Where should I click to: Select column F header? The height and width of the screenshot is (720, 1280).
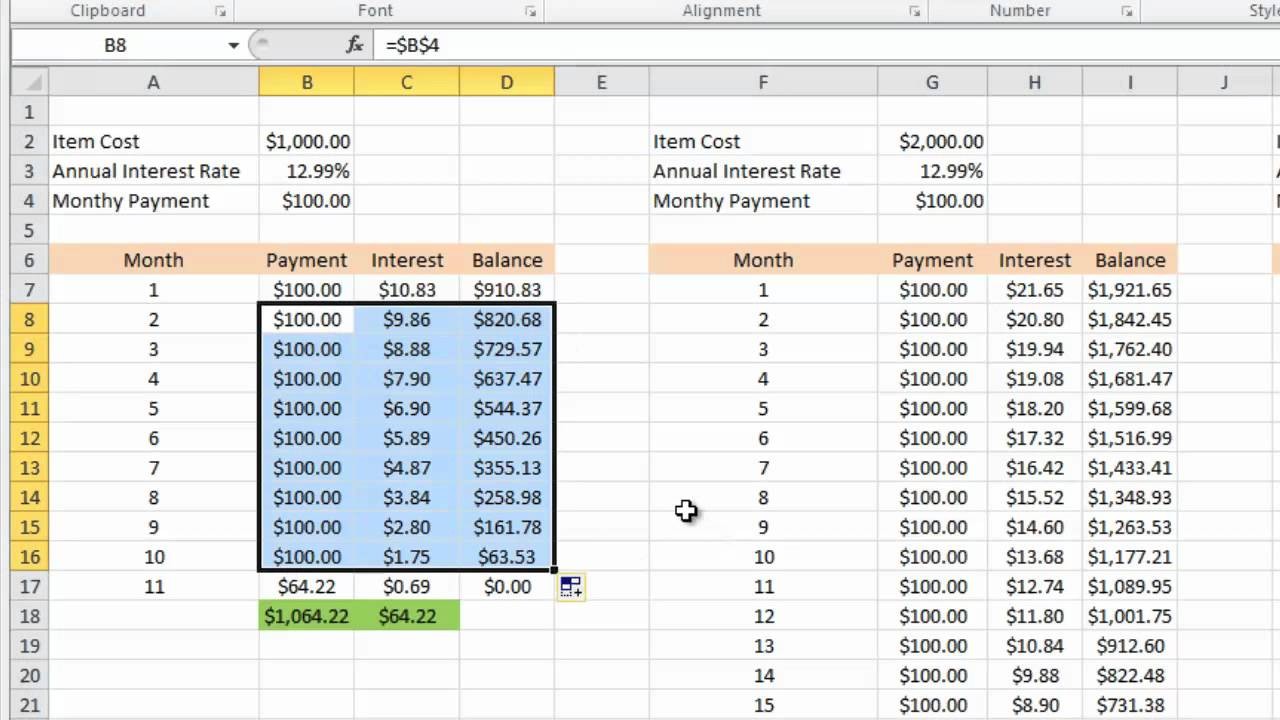[763, 83]
